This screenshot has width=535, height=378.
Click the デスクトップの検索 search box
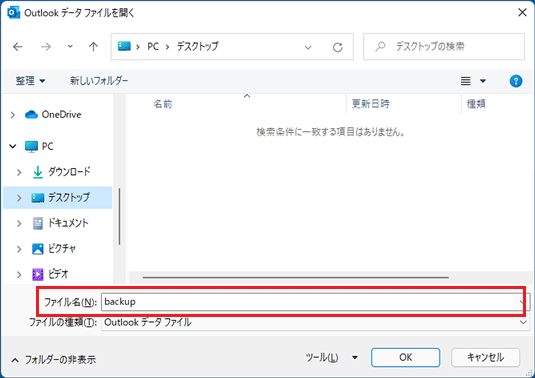(x=444, y=47)
